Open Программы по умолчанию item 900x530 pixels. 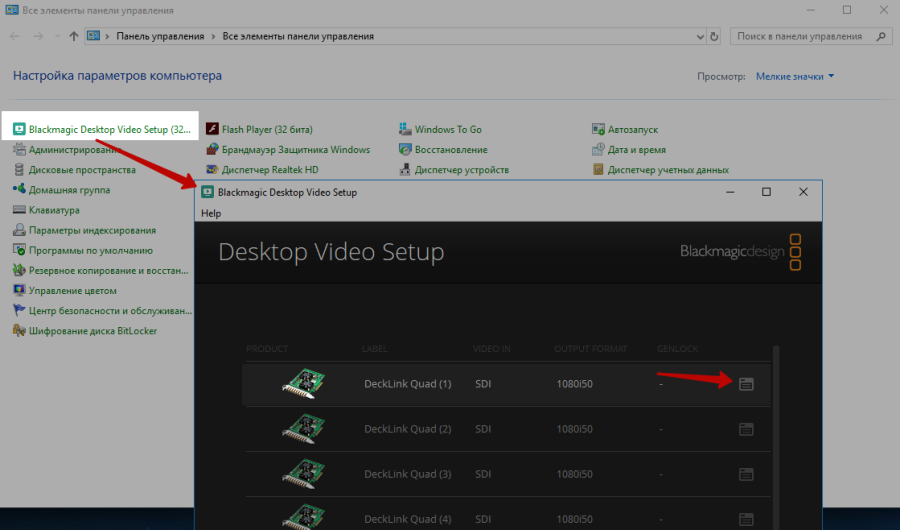click(x=83, y=250)
